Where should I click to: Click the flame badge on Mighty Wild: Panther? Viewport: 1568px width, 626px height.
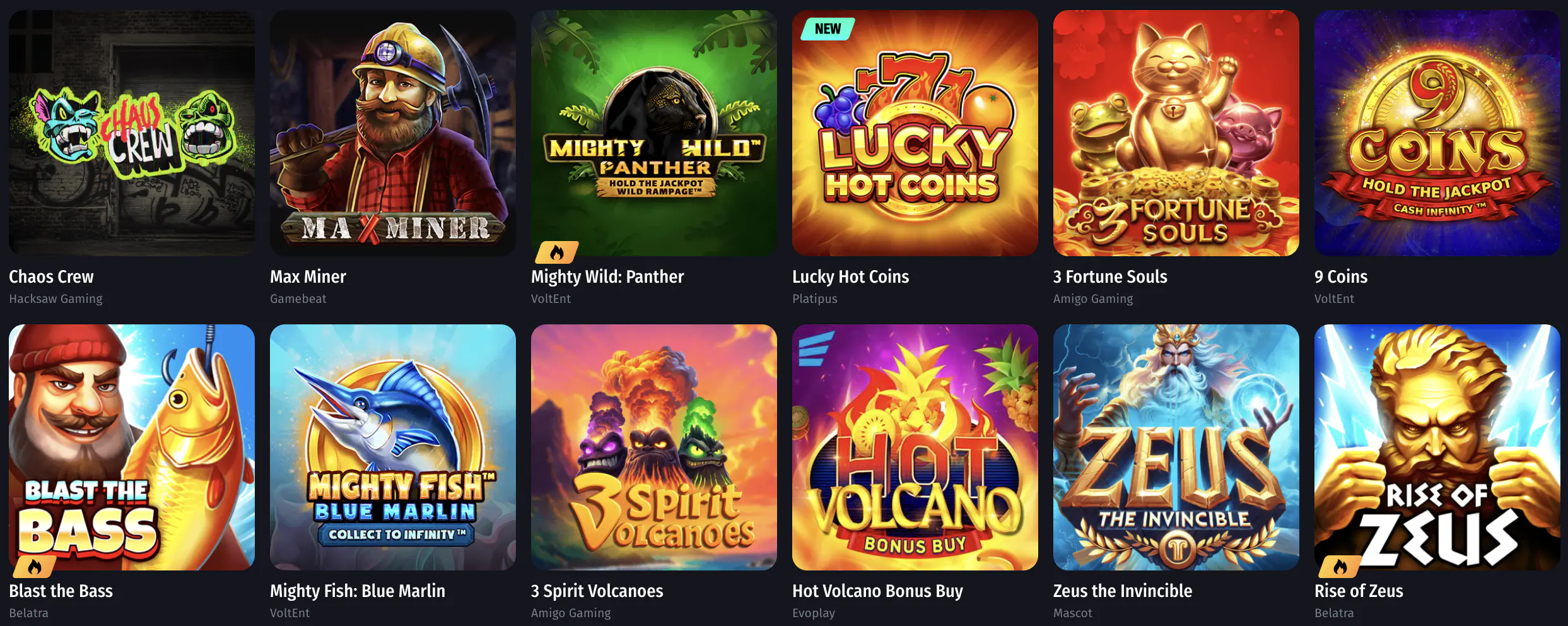point(556,252)
